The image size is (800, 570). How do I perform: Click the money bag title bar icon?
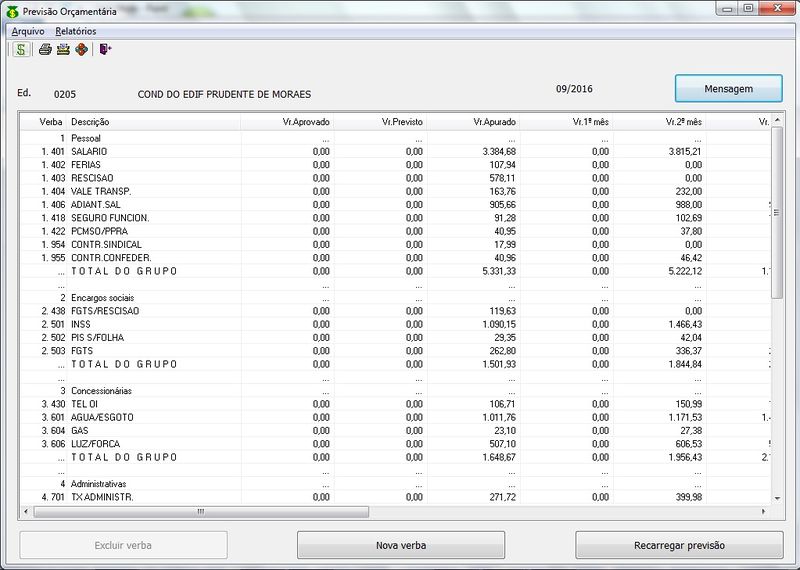pyautogui.click(x=11, y=11)
